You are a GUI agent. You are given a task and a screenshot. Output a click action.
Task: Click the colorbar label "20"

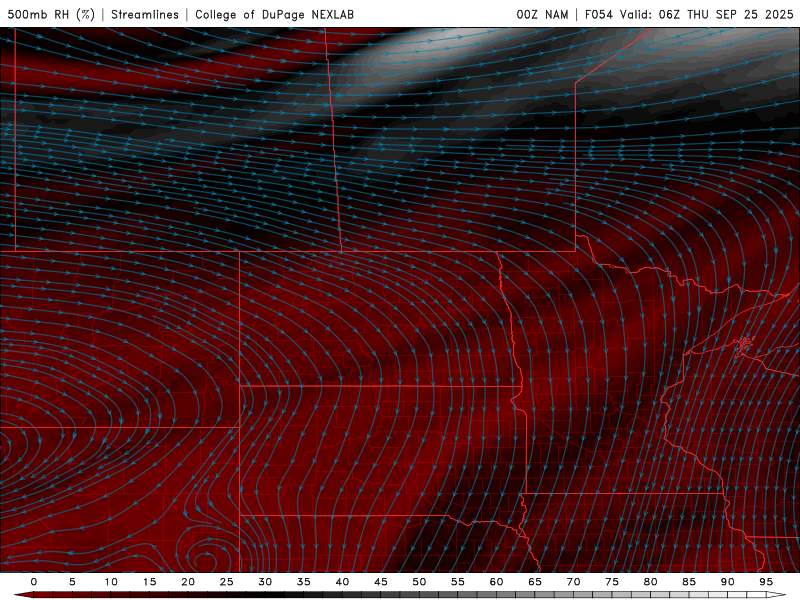[188, 582]
